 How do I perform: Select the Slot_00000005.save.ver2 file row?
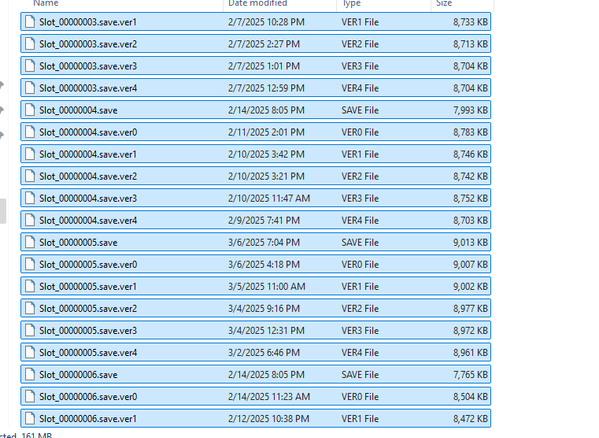tap(256, 308)
